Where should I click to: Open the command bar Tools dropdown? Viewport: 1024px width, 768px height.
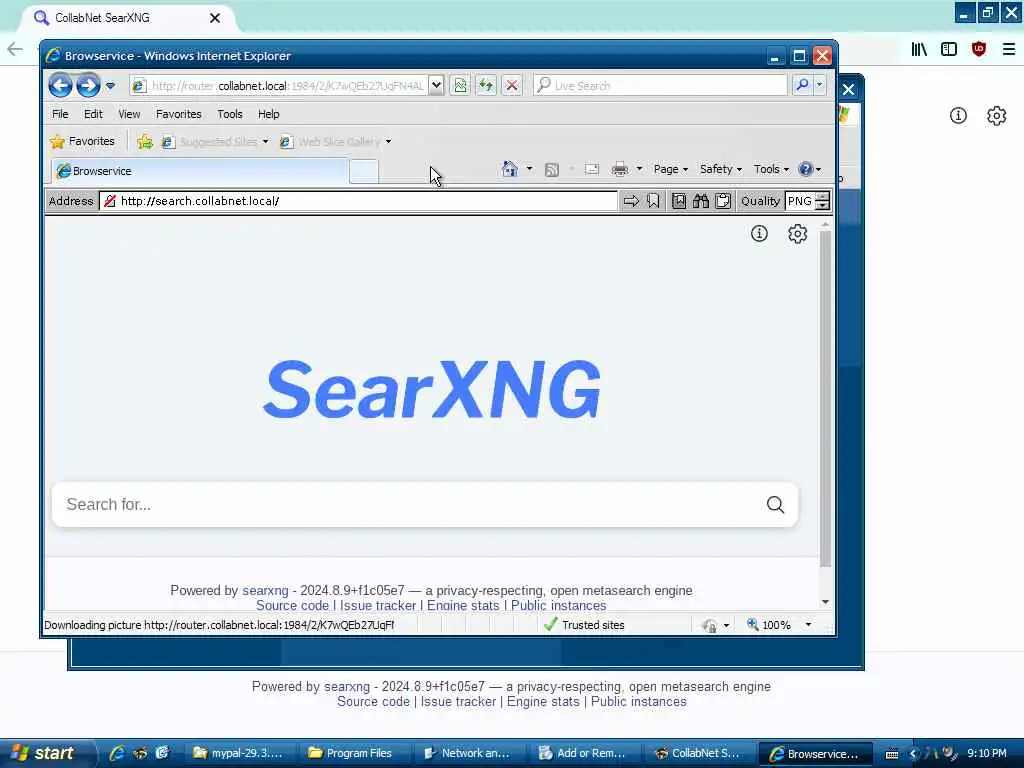[x=771, y=169]
